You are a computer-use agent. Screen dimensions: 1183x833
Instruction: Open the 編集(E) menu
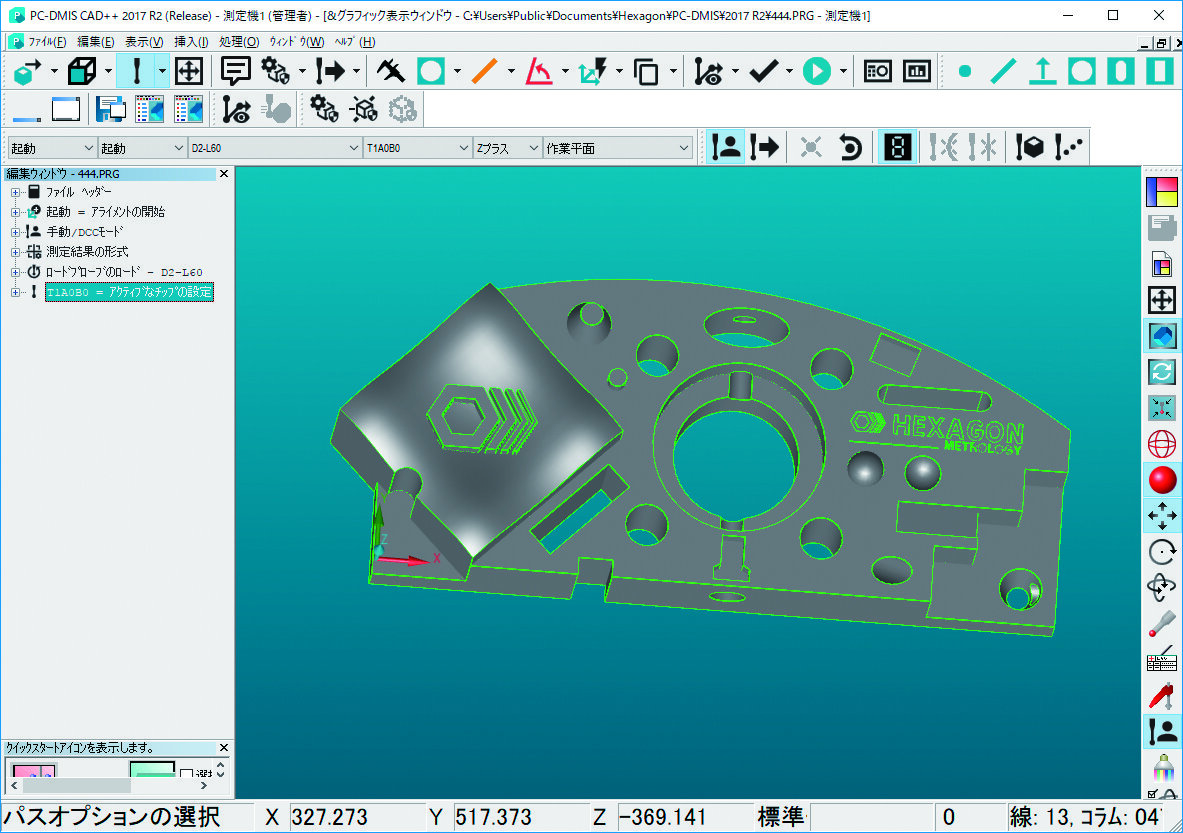click(96, 41)
